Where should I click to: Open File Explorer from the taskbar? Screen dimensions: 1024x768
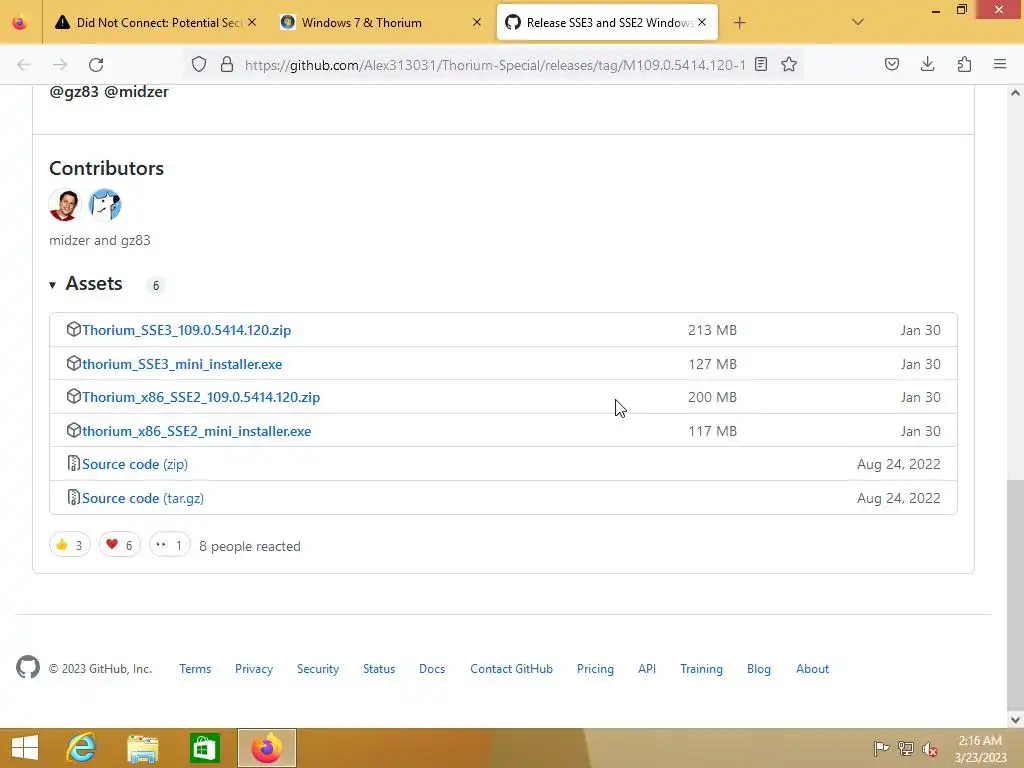point(142,748)
